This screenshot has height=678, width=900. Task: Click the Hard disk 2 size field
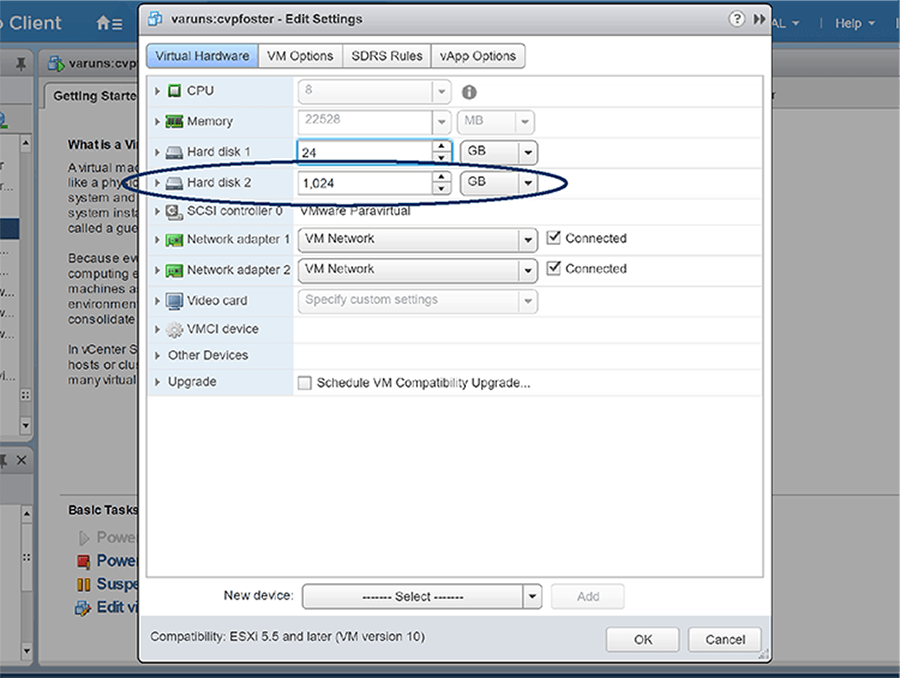pyautogui.click(x=366, y=183)
